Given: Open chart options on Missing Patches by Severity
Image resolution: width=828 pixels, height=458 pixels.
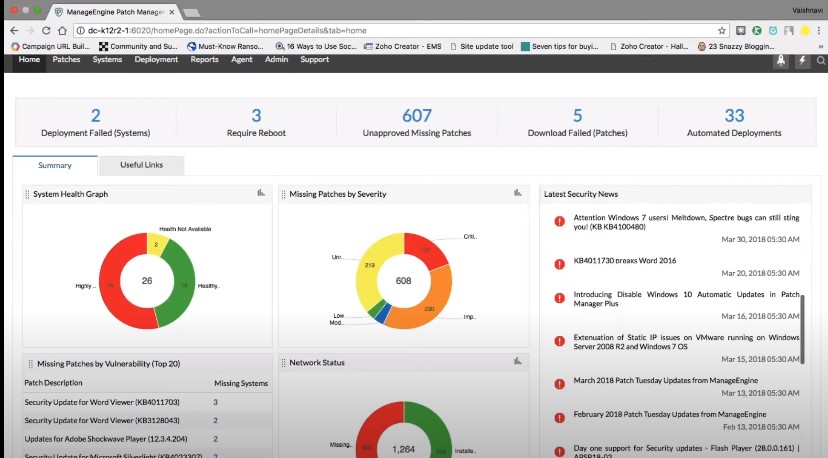Looking at the screenshot, I should pos(518,193).
